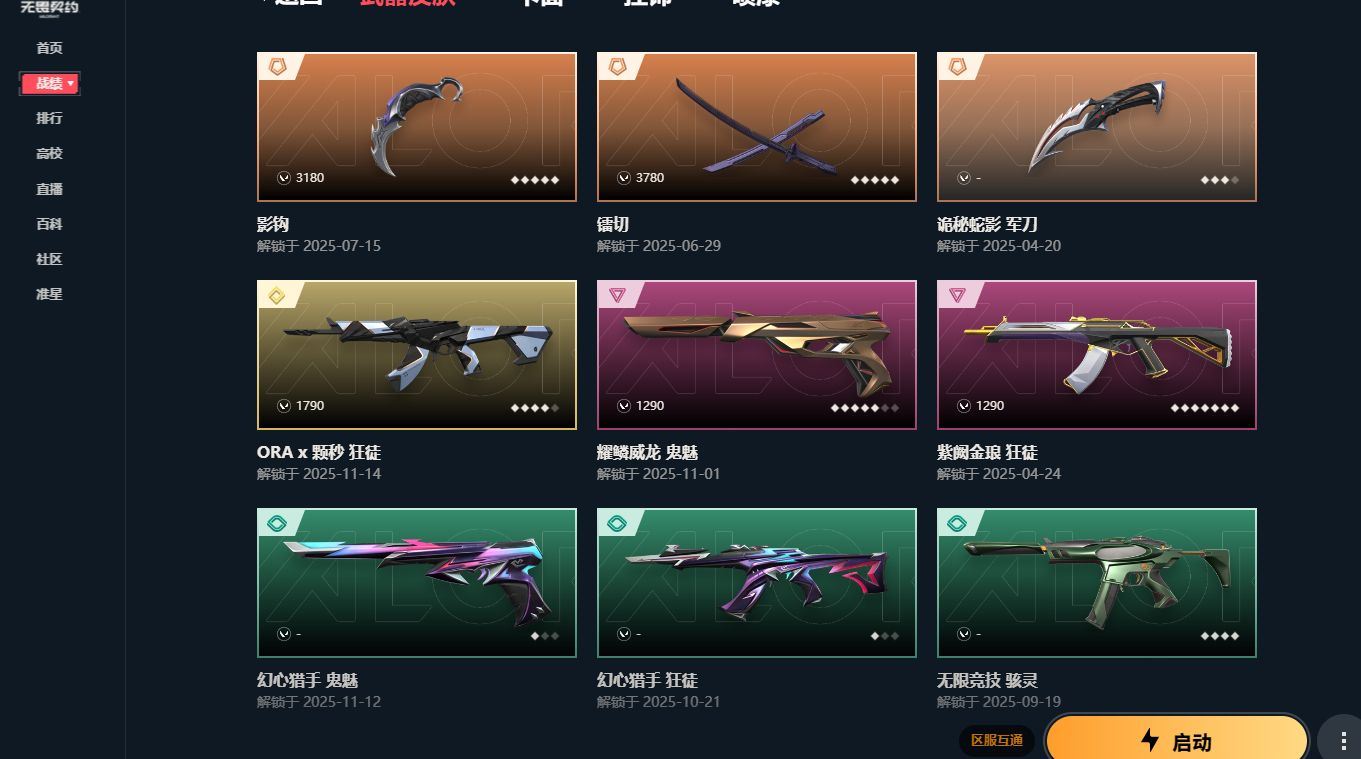Click the tier badge icon on 镭切 card
1361x759 pixels.
click(x=617, y=67)
